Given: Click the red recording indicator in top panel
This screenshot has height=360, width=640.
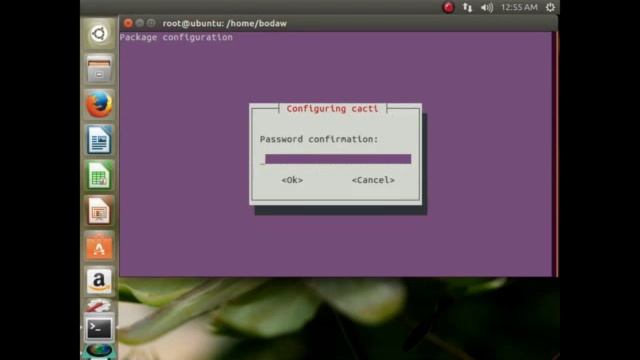Looking at the screenshot, I should tap(448, 7).
